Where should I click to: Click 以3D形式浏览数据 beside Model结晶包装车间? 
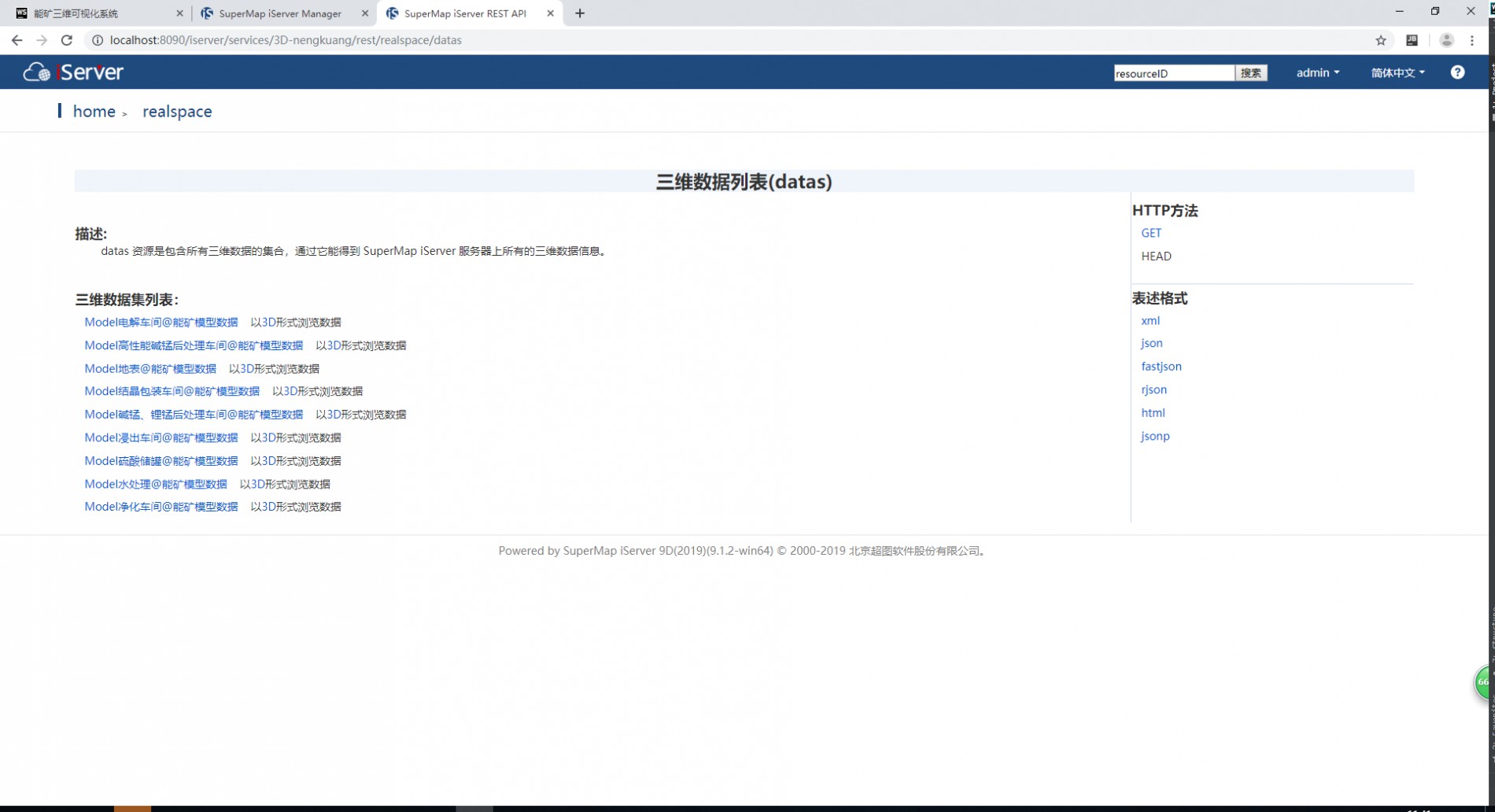317,391
